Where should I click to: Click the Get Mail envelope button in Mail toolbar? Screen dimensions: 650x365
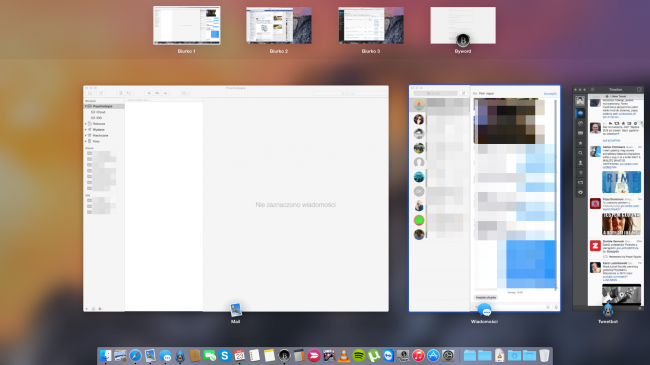point(90,93)
